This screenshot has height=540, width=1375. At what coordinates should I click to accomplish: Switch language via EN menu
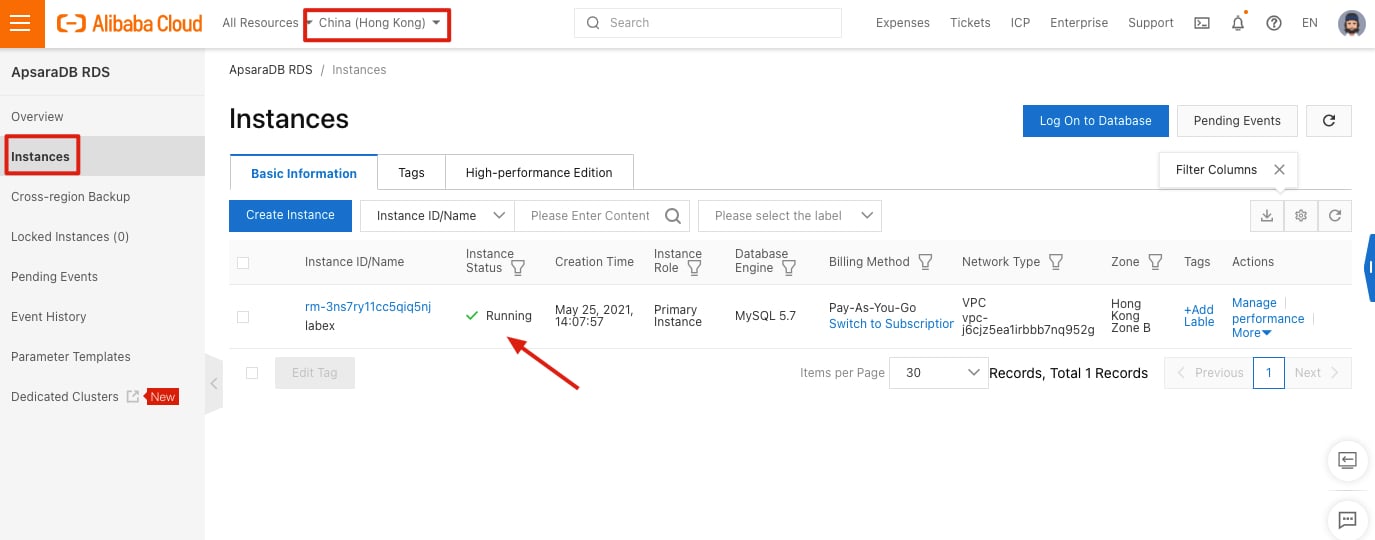[1310, 23]
